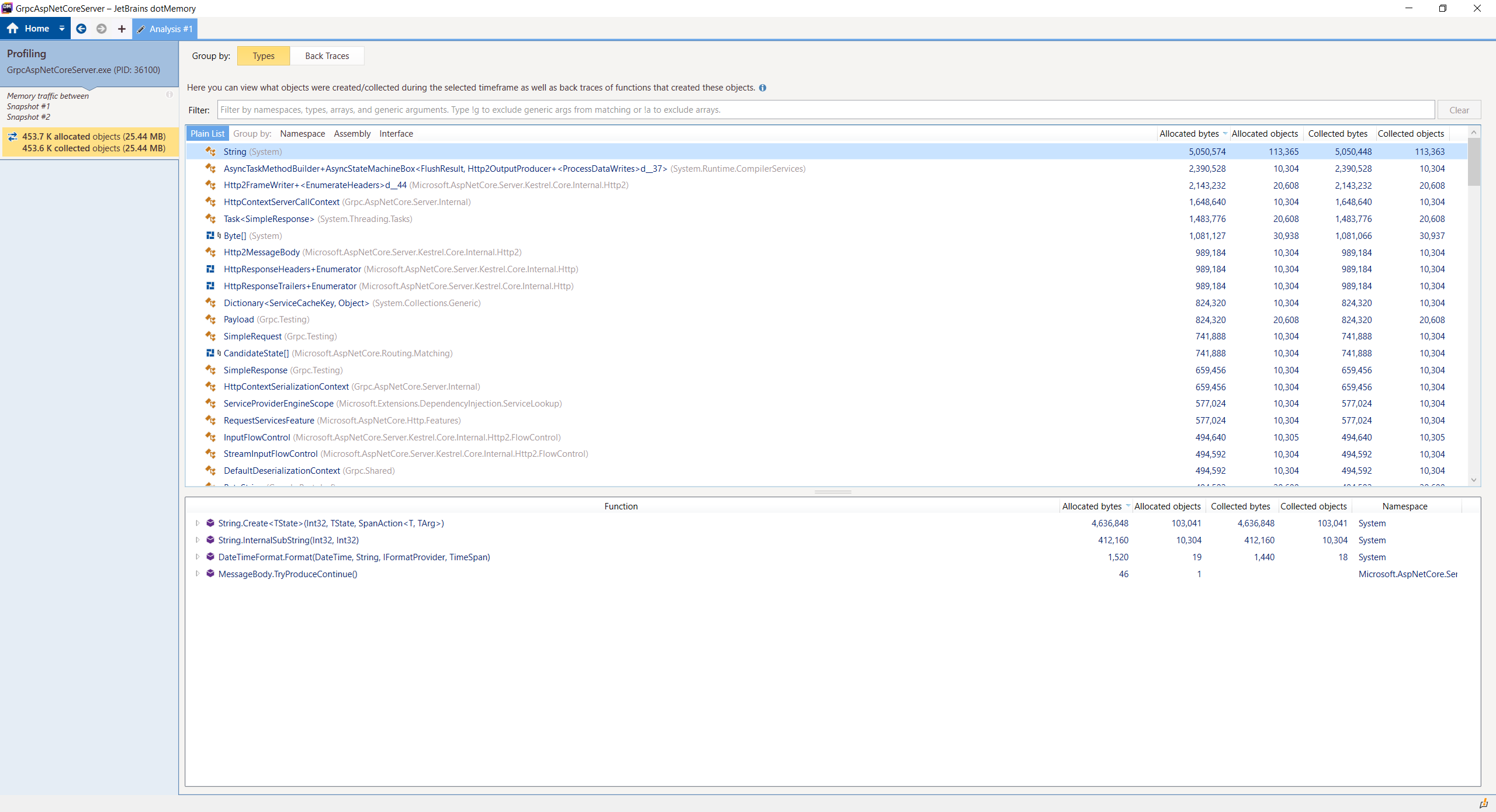Click the info icon after description text
Viewport: 1496px width, 812px height.
tap(763, 88)
